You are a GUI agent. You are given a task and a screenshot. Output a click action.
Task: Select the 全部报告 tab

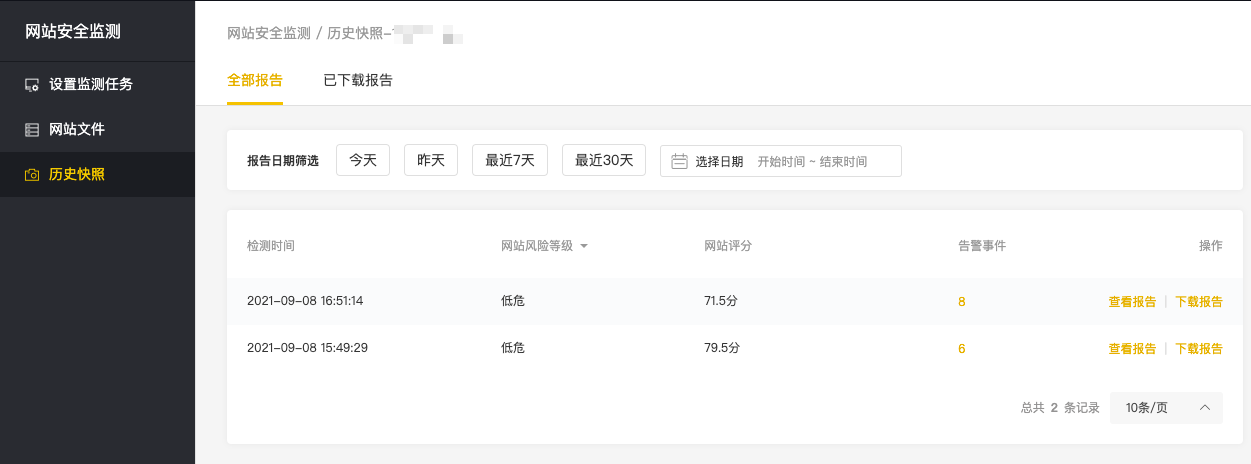point(255,81)
